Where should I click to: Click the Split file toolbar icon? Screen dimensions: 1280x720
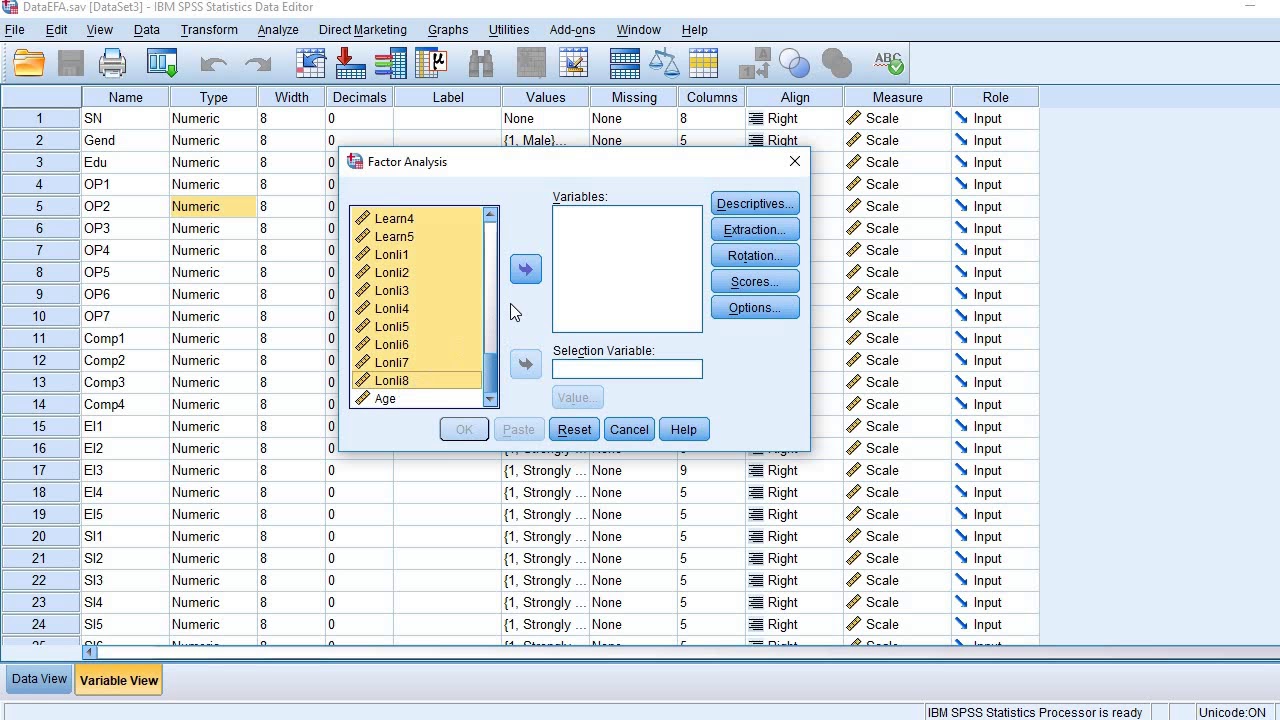click(625, 65)
